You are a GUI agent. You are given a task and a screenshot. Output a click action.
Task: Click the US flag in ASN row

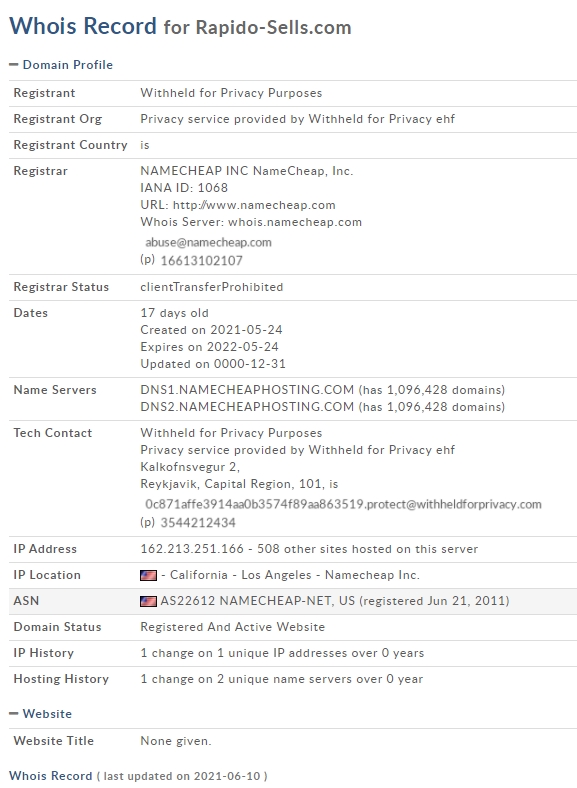(x=148, y=601)
